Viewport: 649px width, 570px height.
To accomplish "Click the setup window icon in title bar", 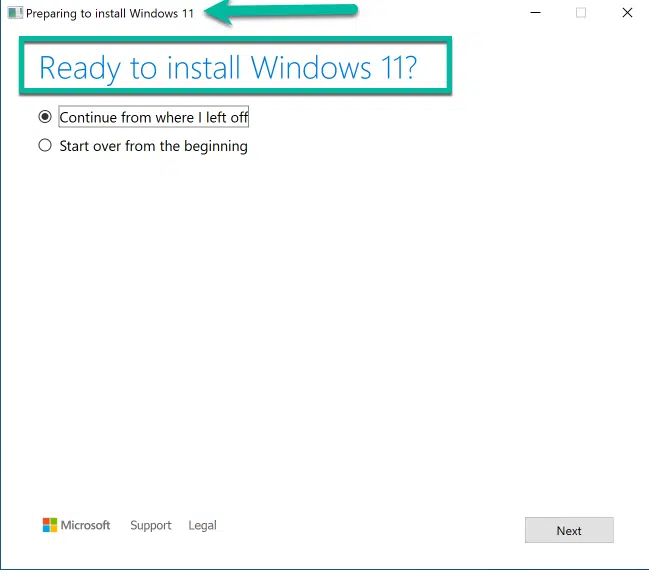I will (15, 13).
